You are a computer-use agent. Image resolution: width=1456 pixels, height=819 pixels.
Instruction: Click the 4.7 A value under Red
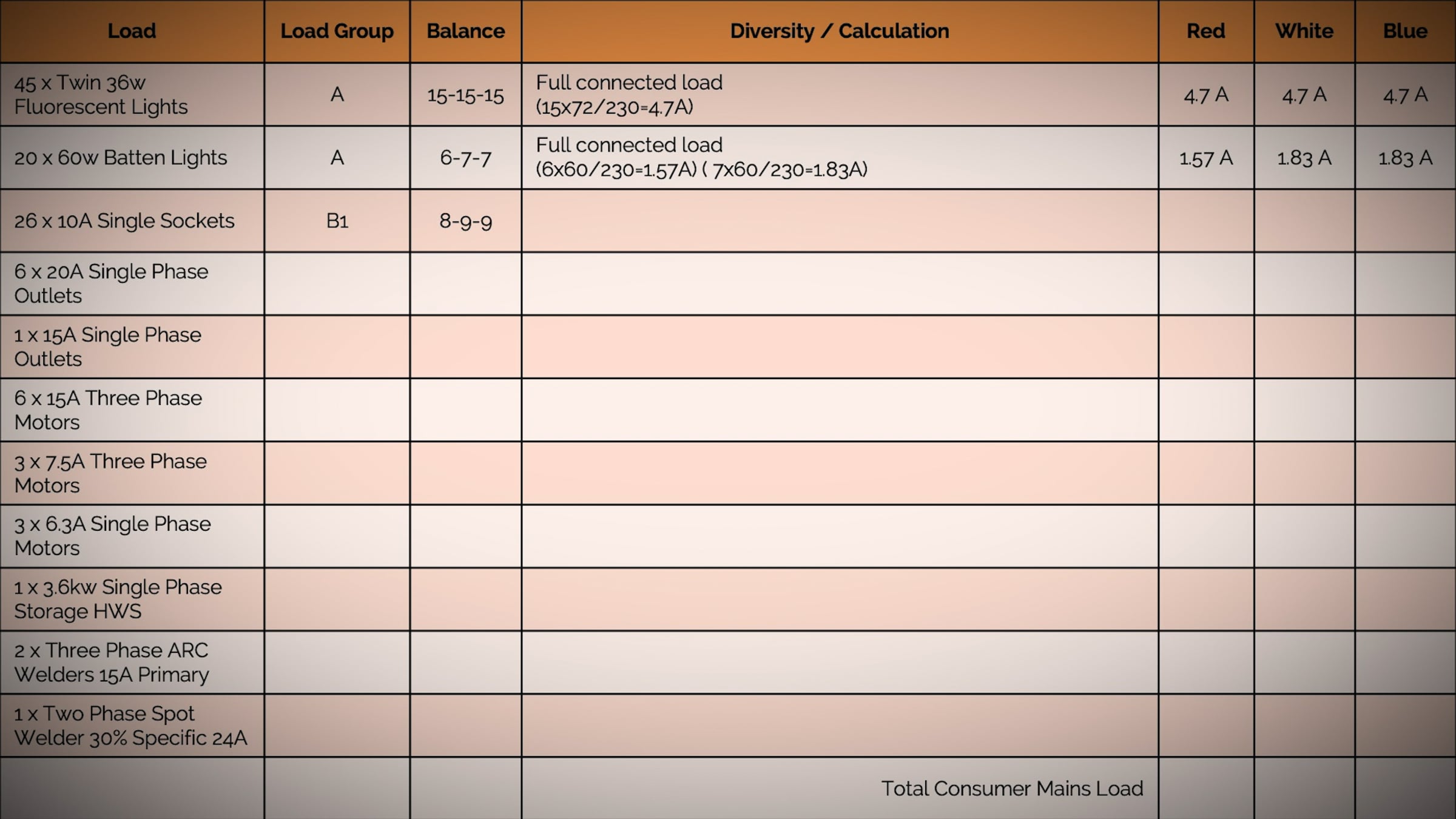tap(1206, 95)
